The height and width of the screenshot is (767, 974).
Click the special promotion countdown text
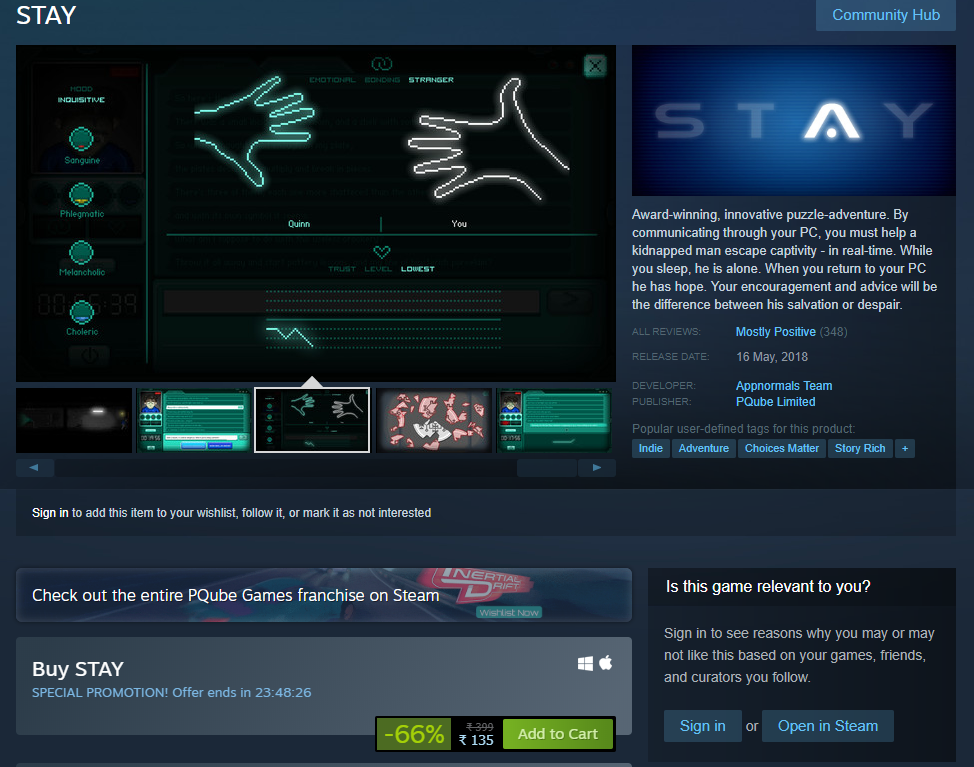(171, 692)
